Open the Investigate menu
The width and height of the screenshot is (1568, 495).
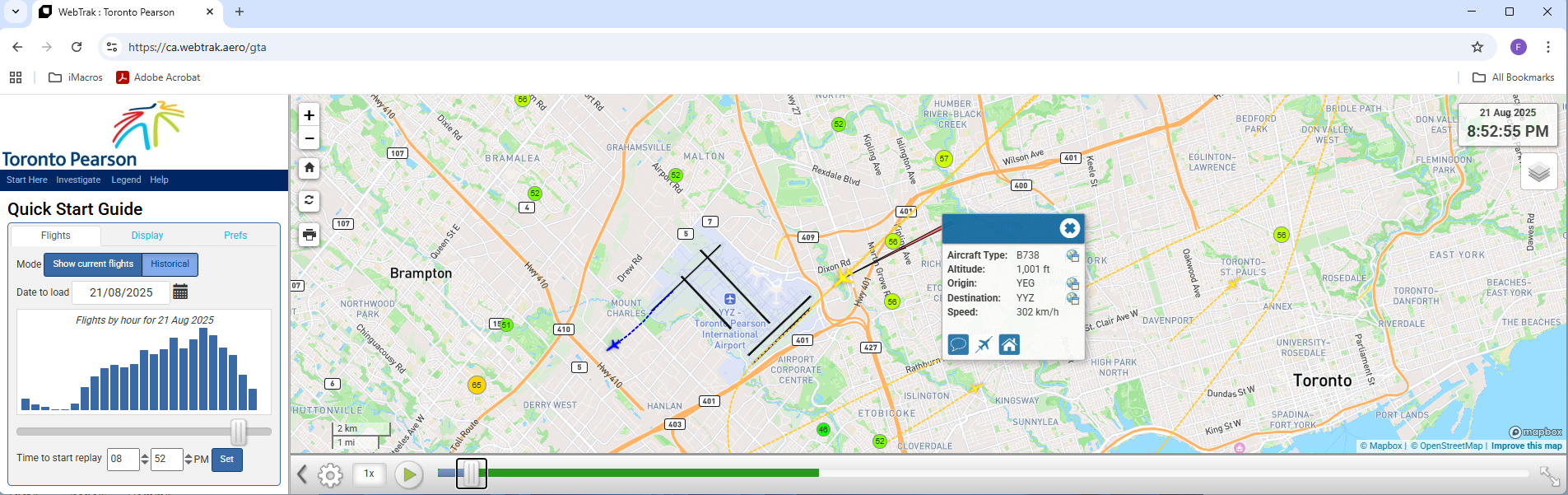click(78, 180)
